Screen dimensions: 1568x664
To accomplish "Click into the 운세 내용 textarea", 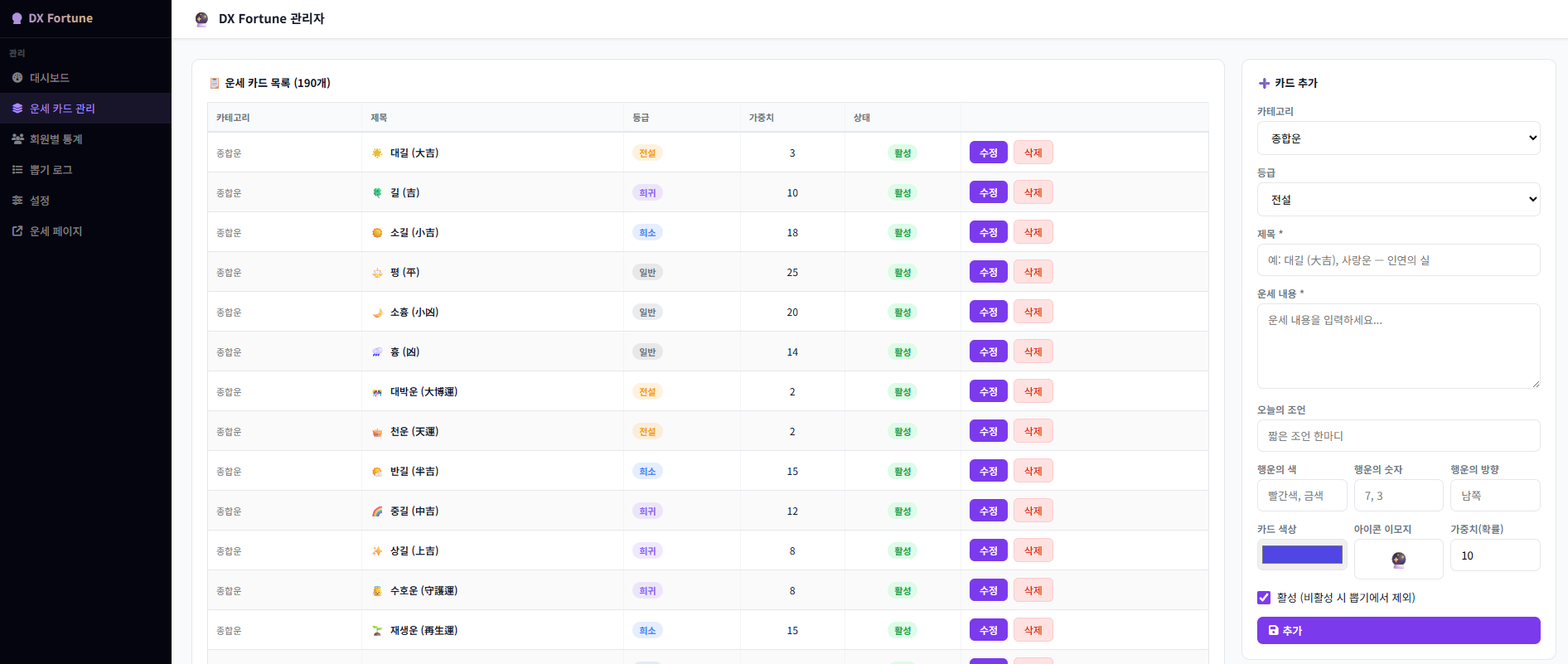I will coord(1398,346).
